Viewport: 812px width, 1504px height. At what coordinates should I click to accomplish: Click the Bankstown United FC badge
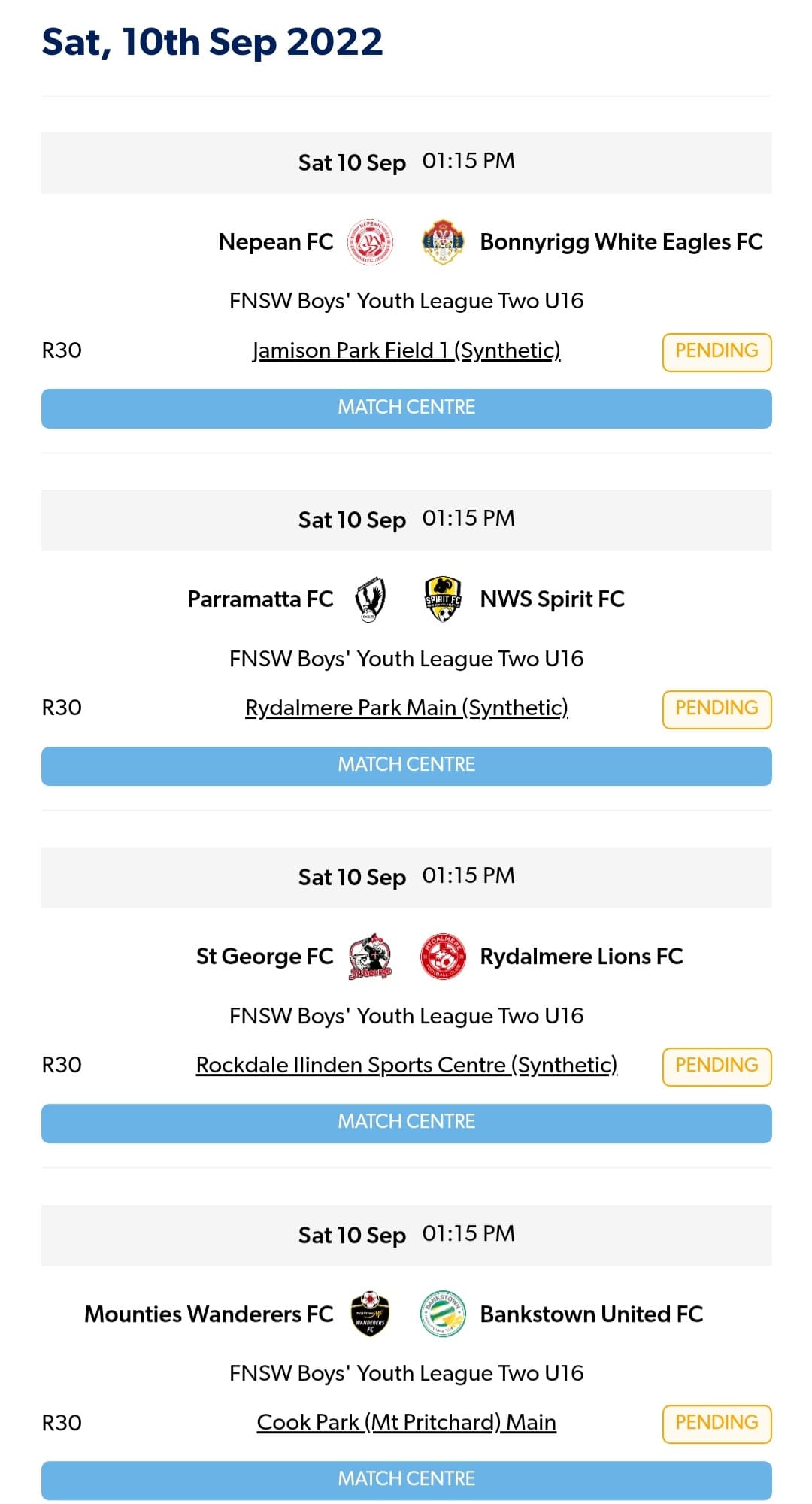pos(444,1314)
